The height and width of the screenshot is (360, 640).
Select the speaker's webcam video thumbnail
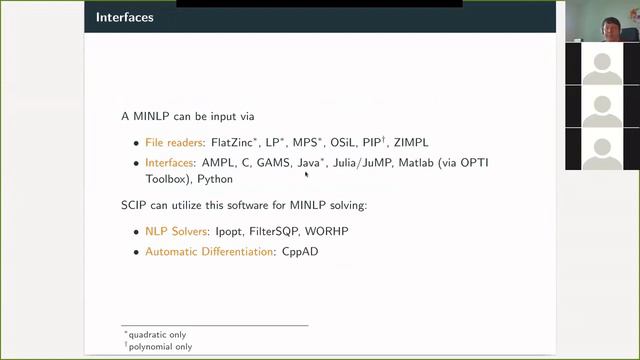point(602,21)
